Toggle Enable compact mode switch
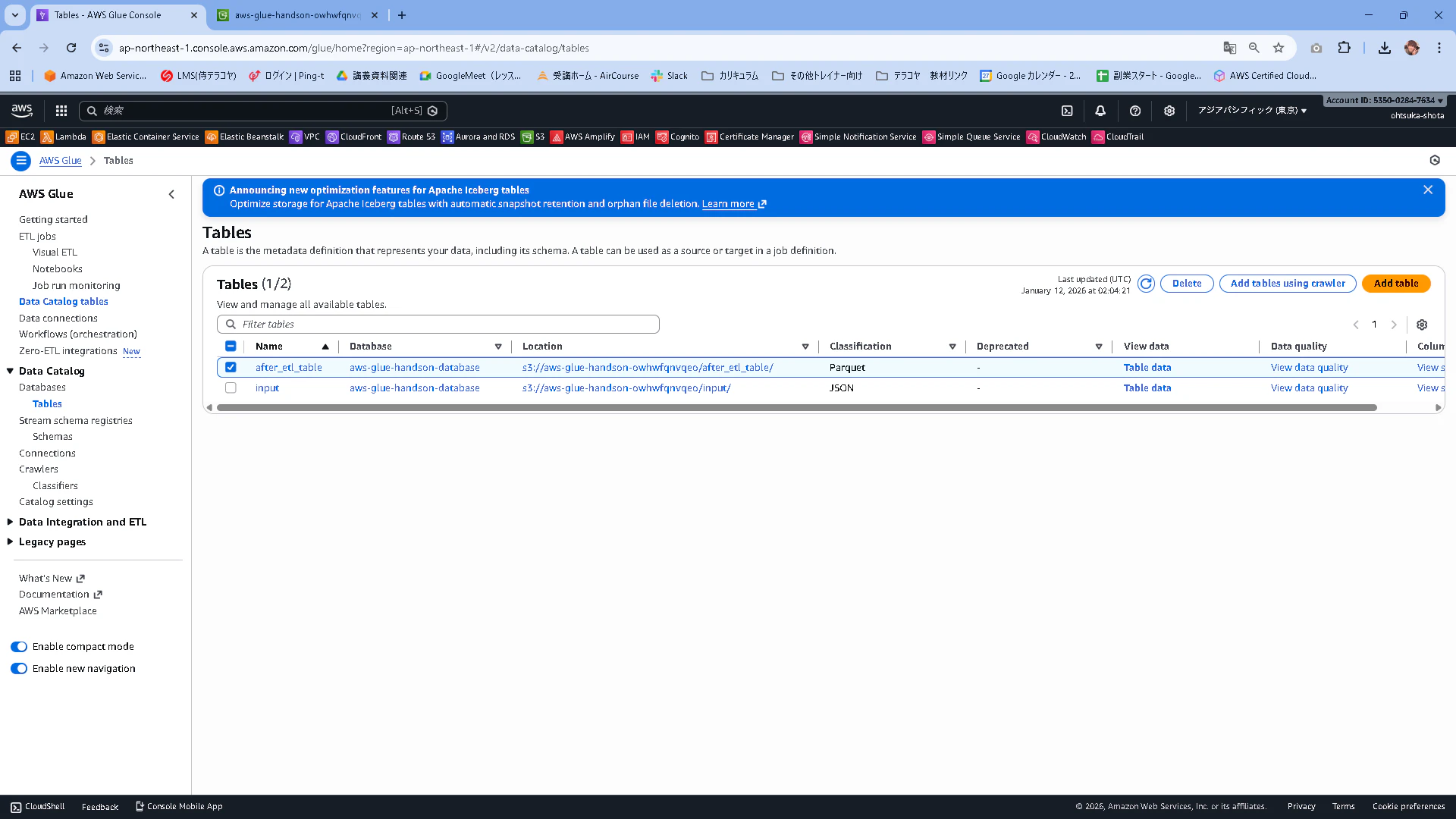This screenshot has height=819, width=1456. (x=19, y=647)
